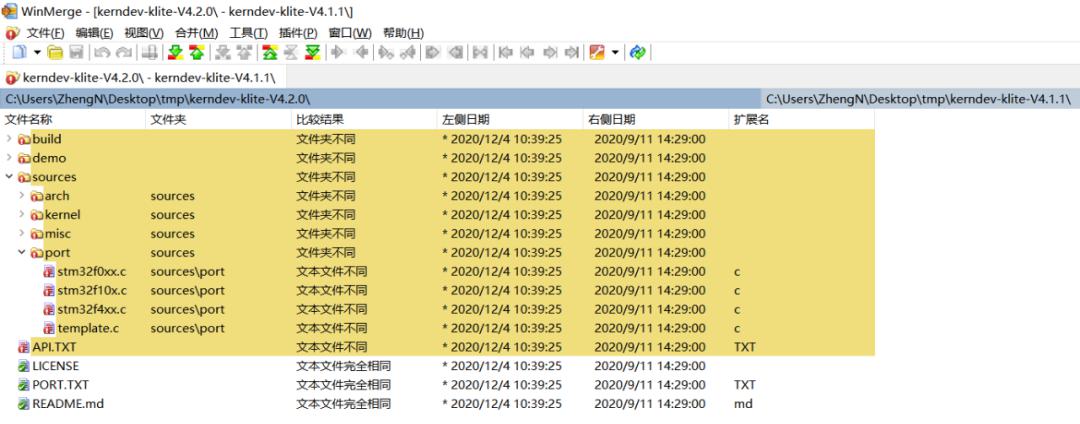Click the build folder icon
This screenshot has height=424, width=1080.
click(25, 139)
